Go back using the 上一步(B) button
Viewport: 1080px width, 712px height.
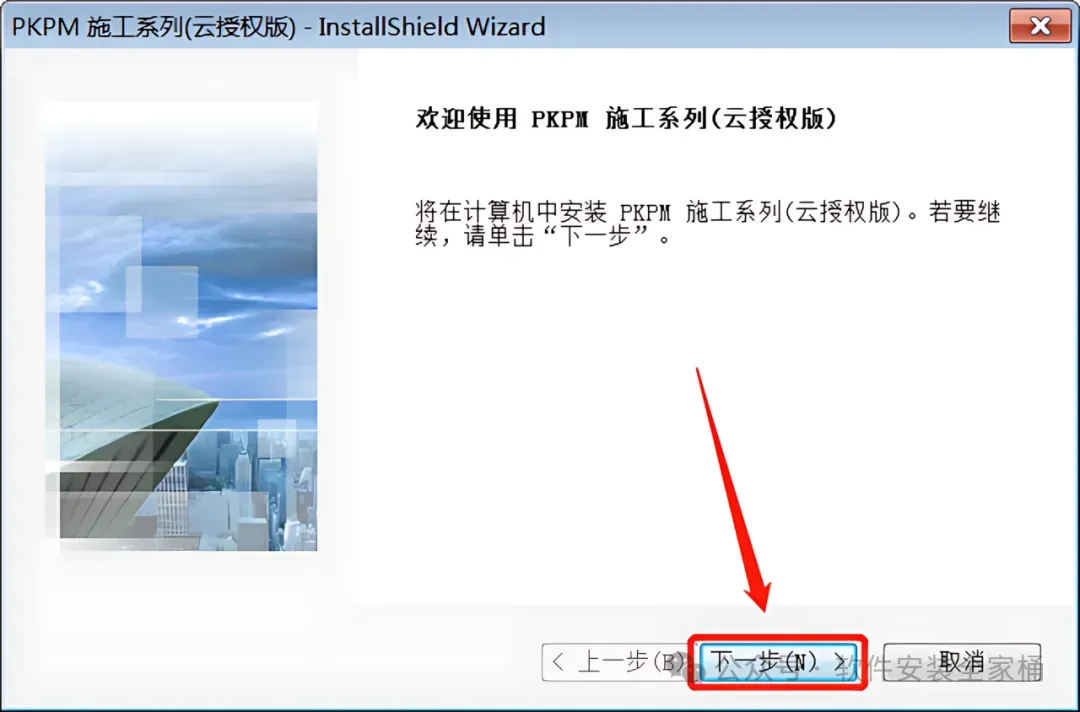coord(618,662)
